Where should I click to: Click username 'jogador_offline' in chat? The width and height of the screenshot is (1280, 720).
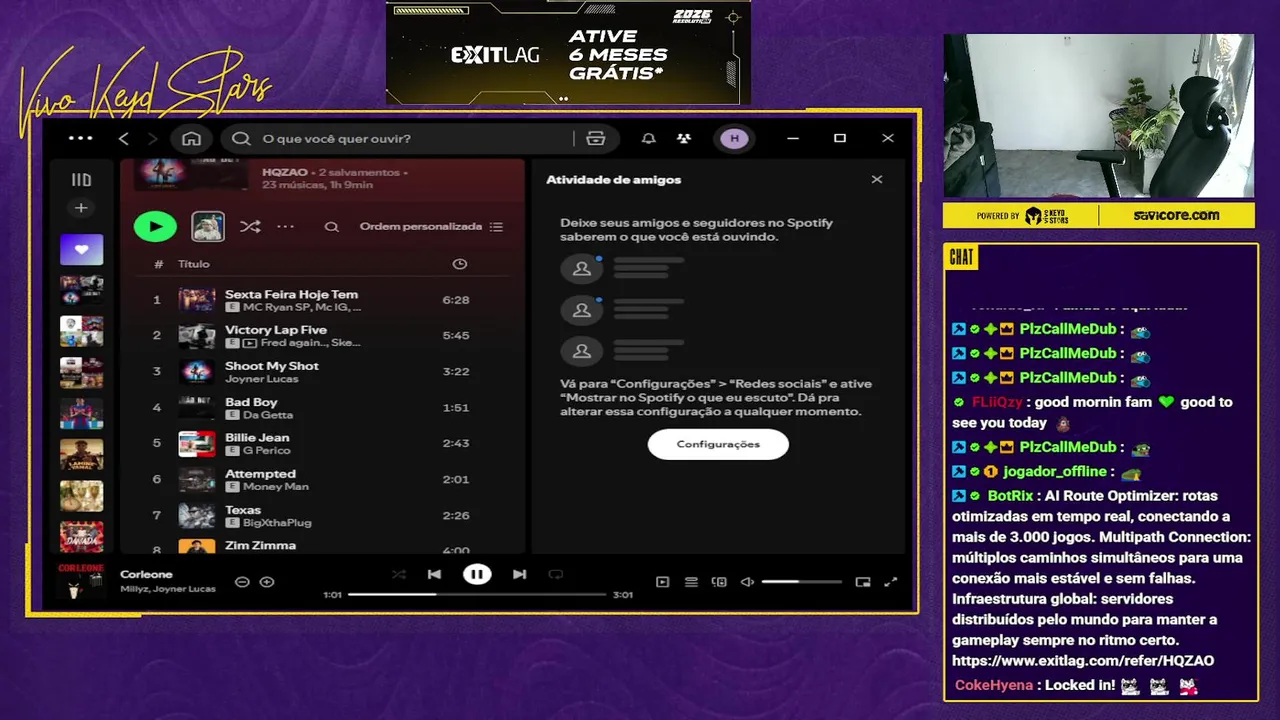(1055, 471)
